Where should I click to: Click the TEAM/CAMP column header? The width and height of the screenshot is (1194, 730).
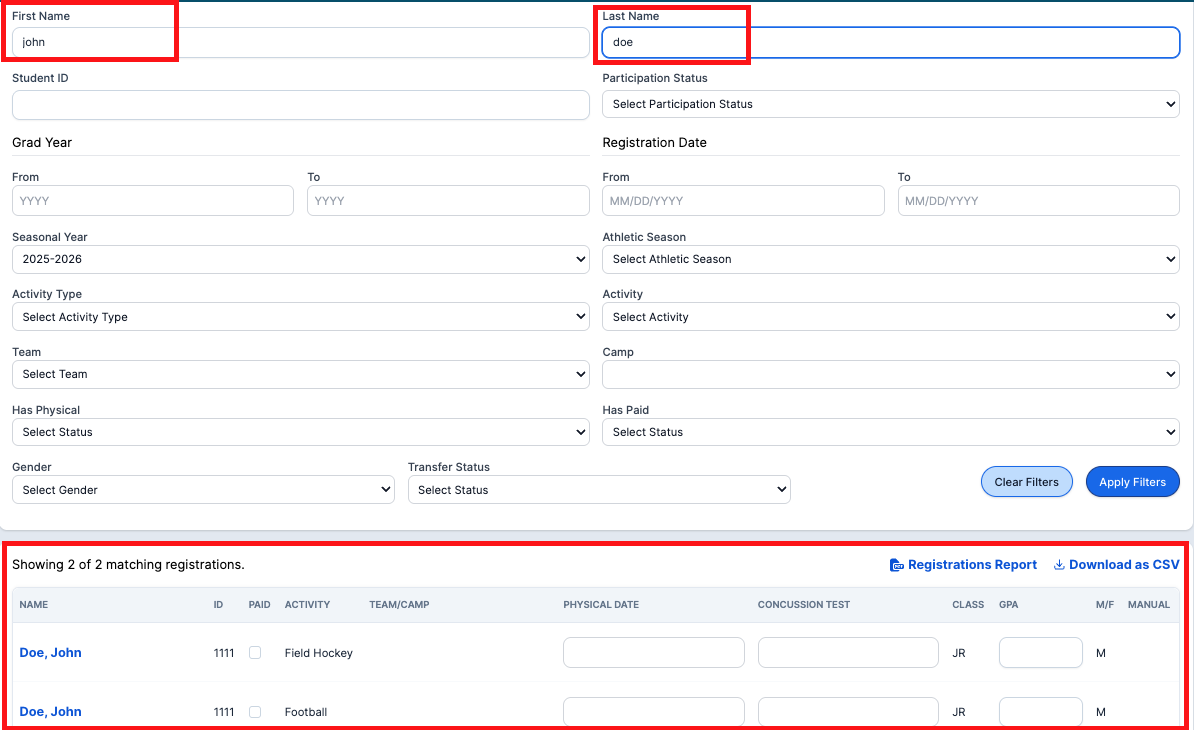(399, 604)
